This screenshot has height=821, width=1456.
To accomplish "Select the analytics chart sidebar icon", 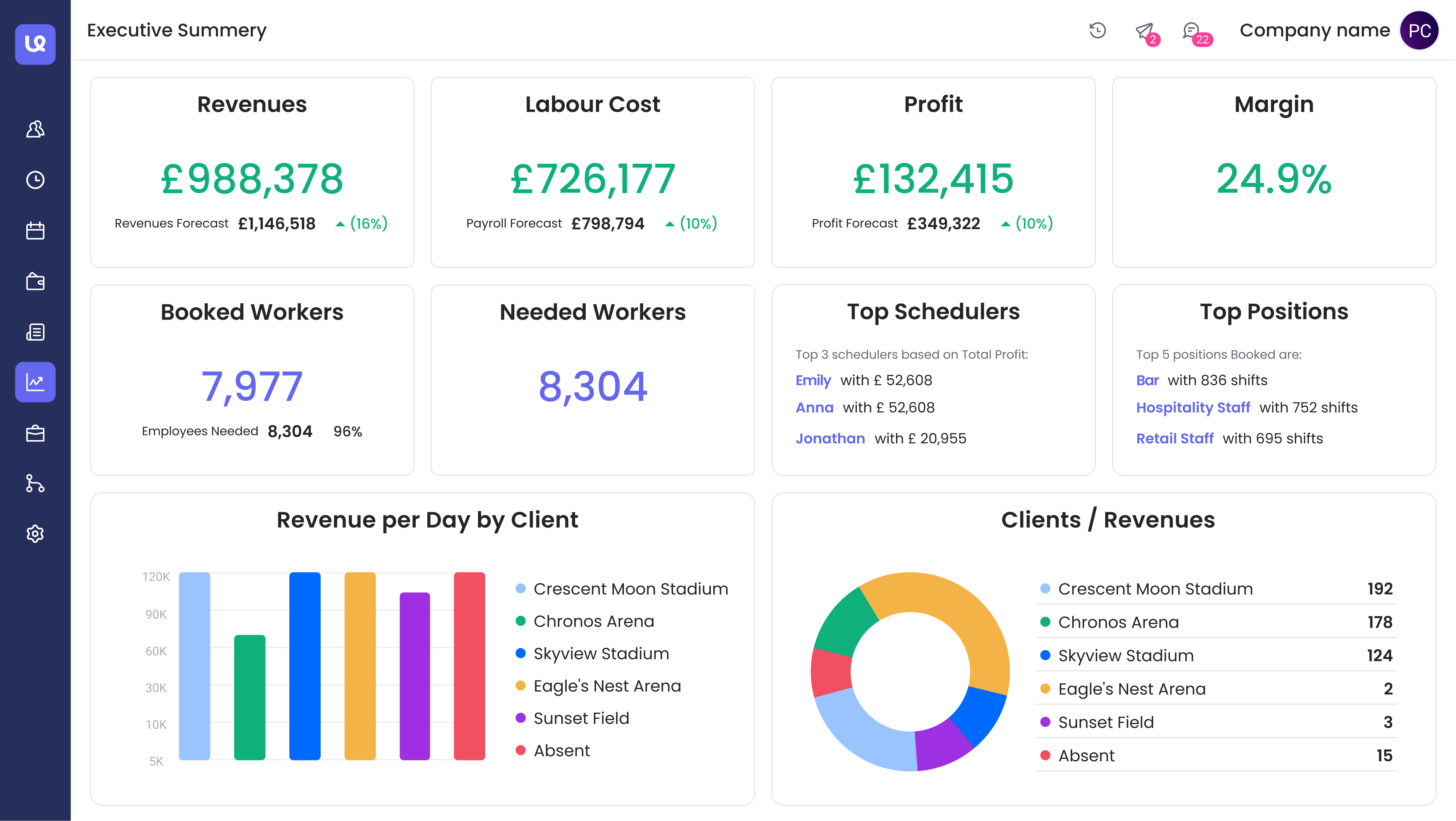I will pos(35,382).
